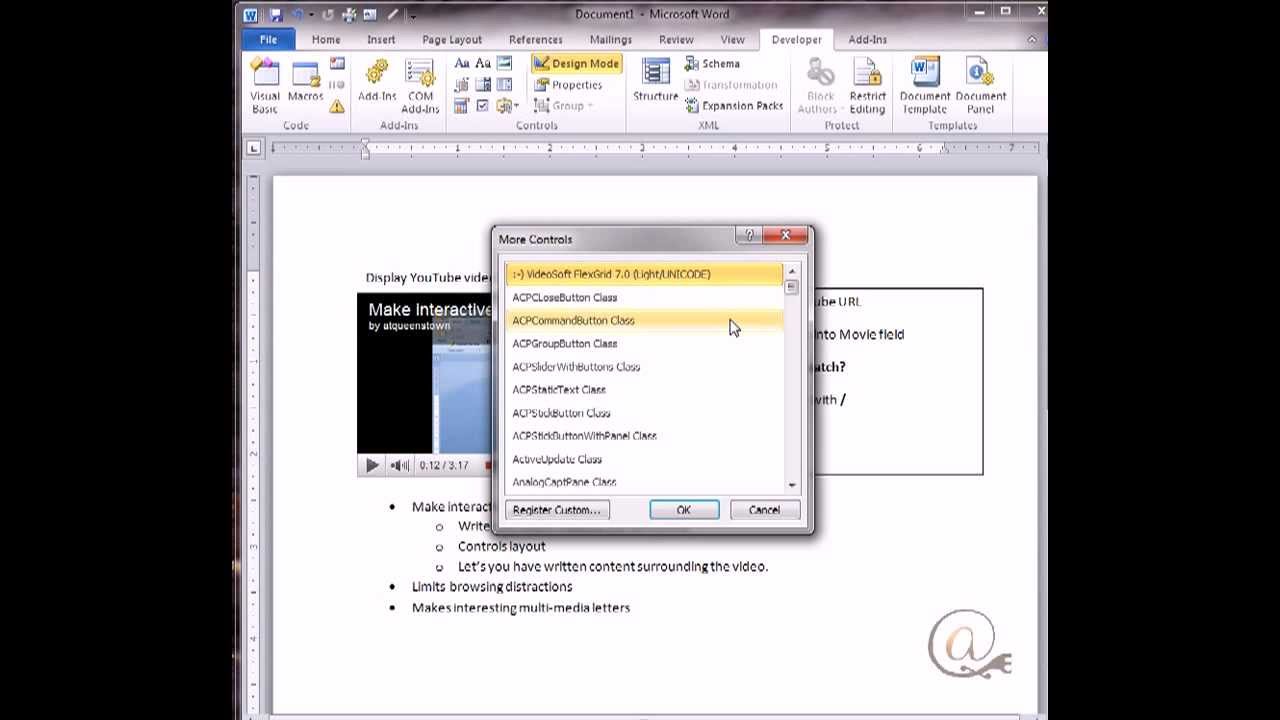1280x720 pixels.
Task: Open XML Structure pane
Action: (x=655, y=81)
